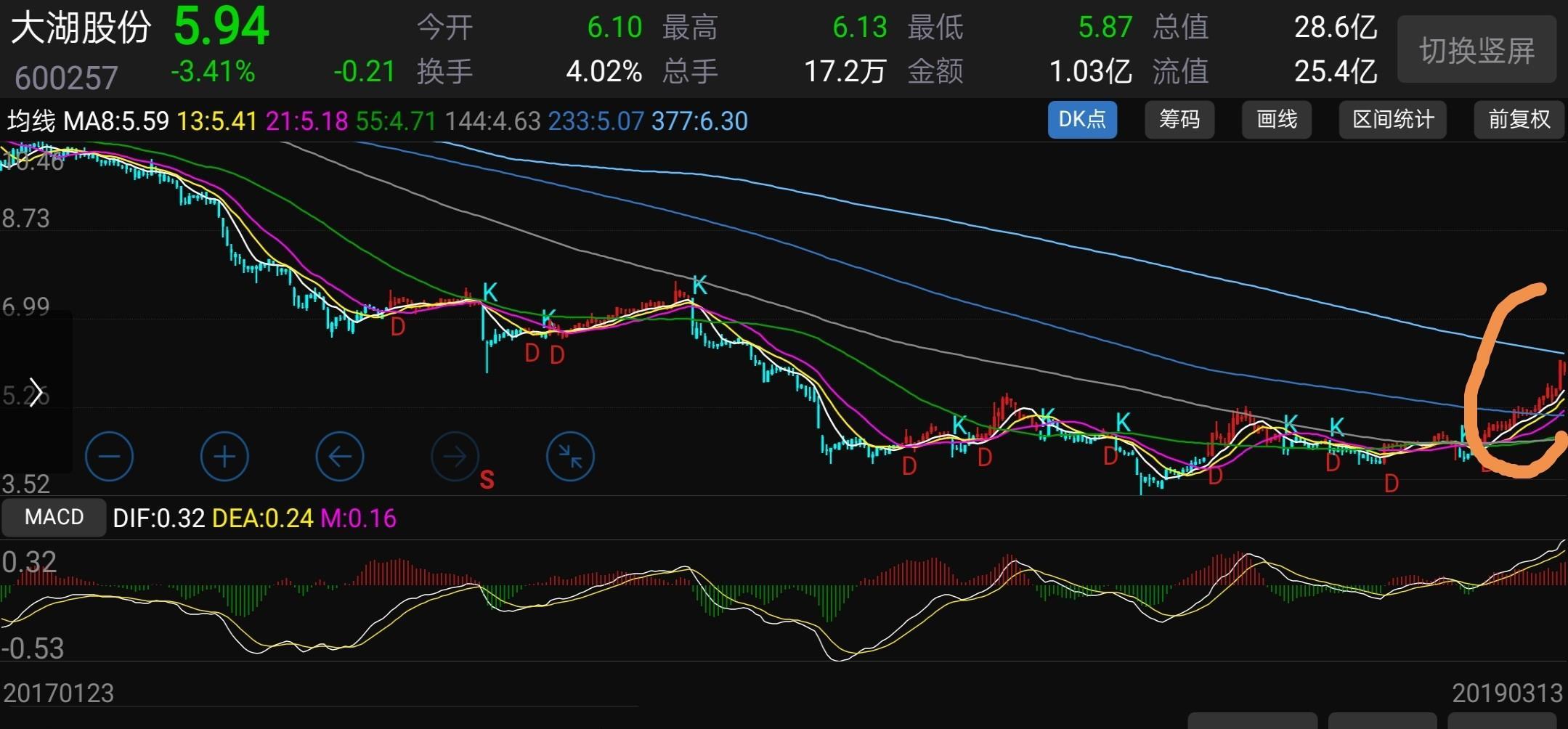Viewport: 1568px width, 729px height.
Task: Tap the 6.99 price axis label
Action: pyautogui.click(x=25, y=307)
